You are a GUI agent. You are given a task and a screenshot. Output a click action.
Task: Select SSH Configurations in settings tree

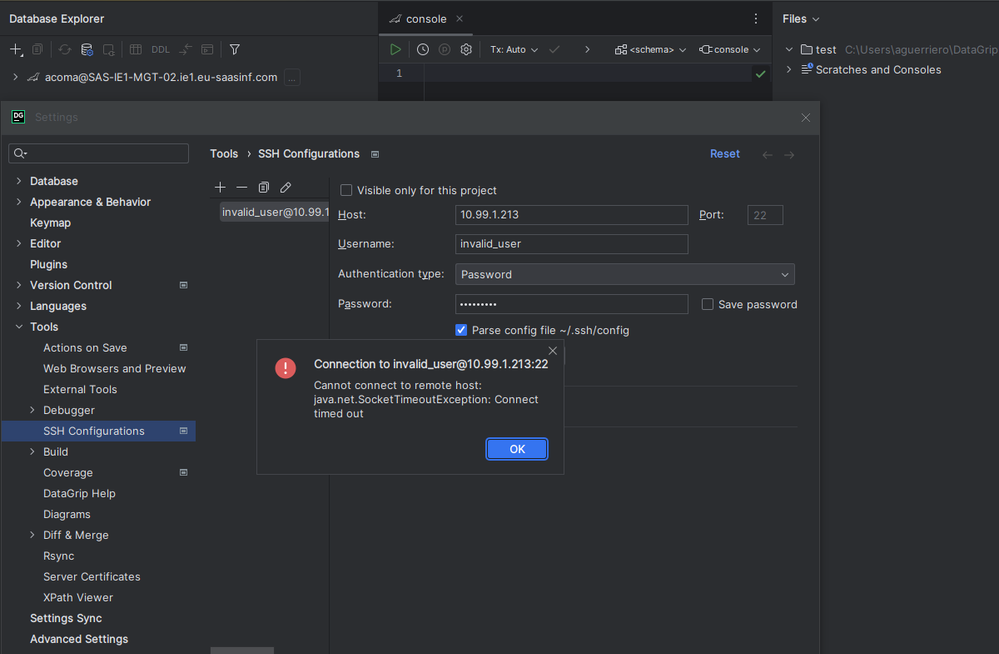tap(94, 431)
